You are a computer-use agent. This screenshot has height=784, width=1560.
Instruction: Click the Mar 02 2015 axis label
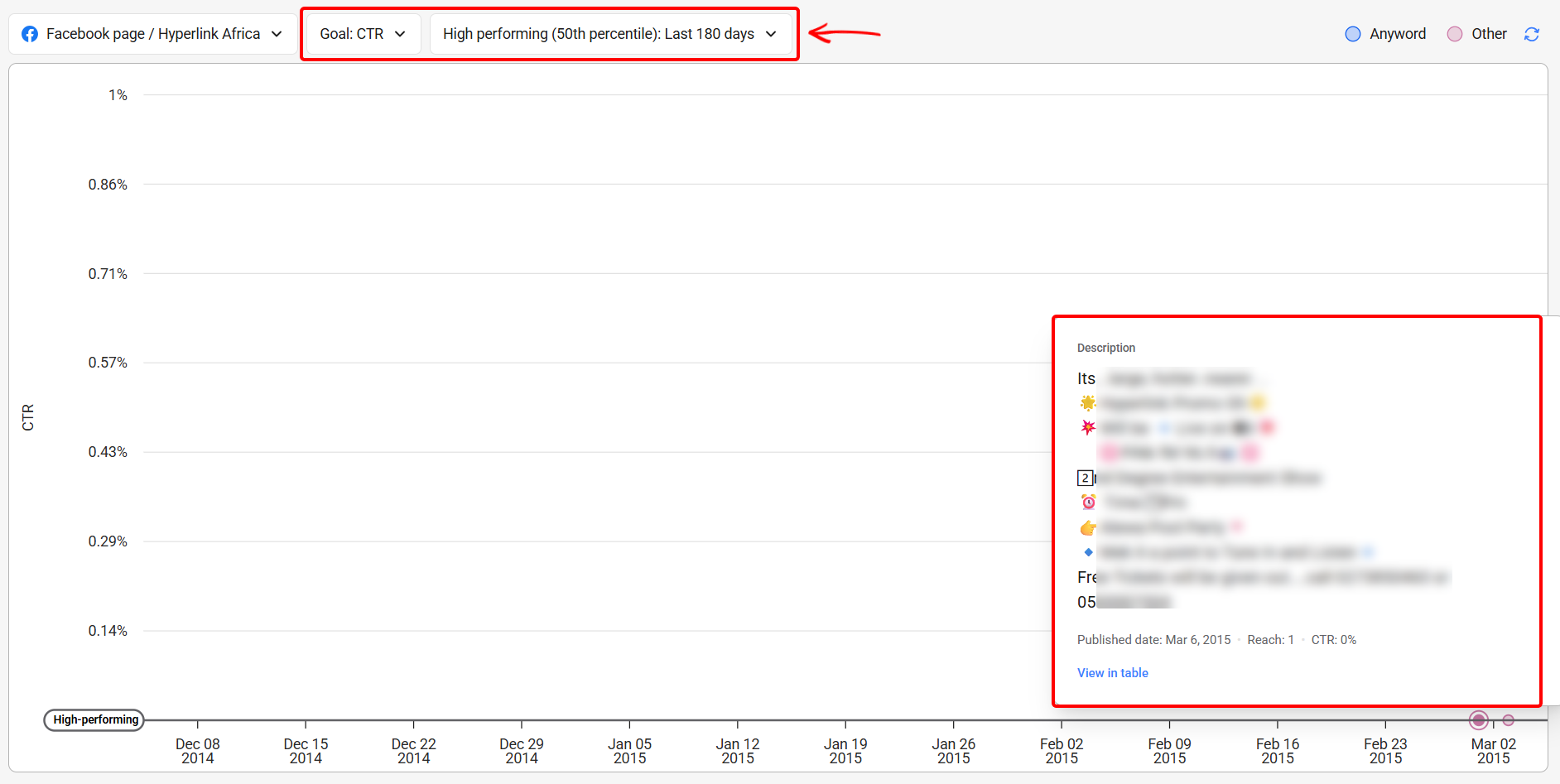coord(1494,751)
